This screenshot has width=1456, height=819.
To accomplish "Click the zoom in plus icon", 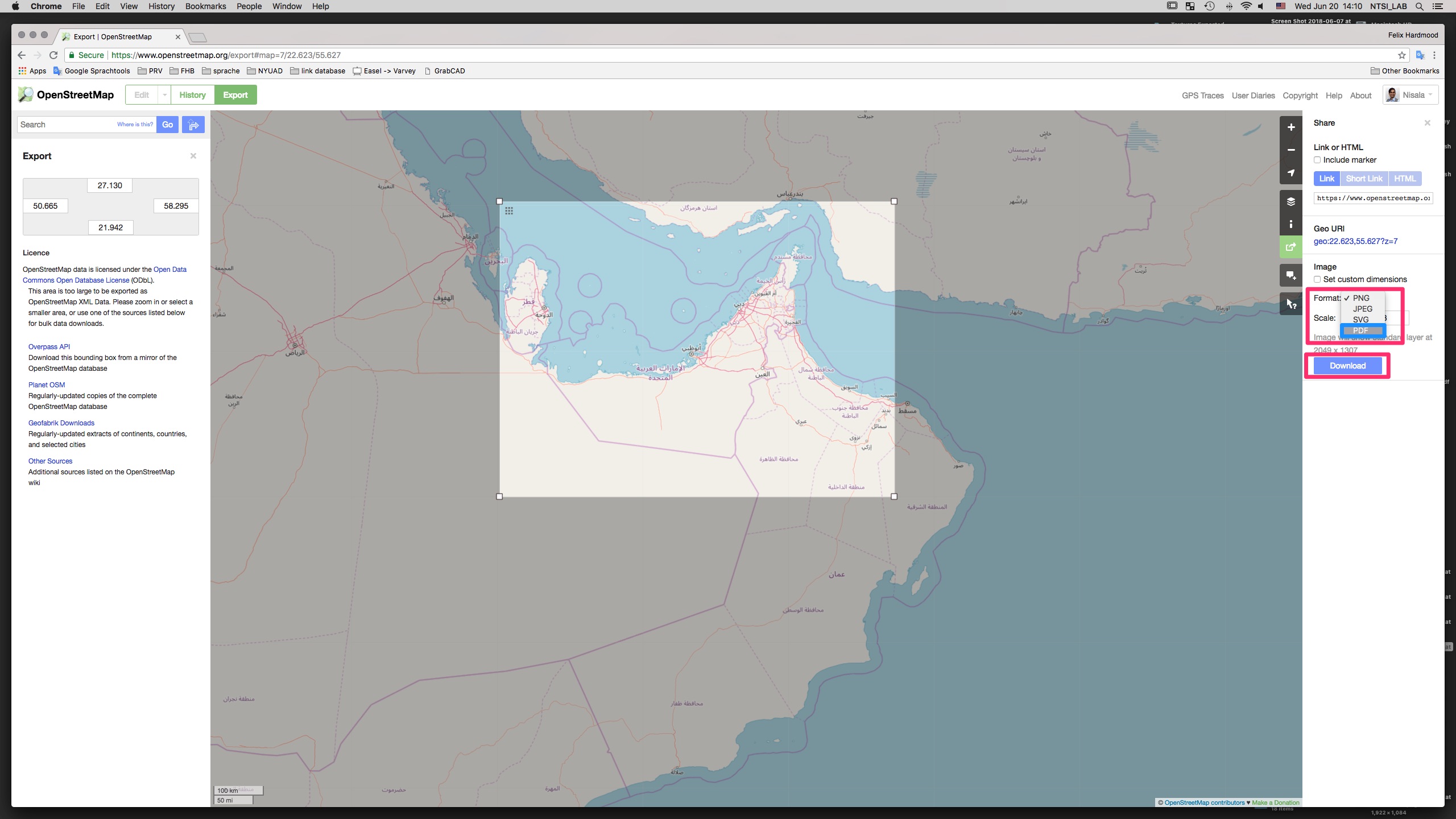I will click(x=1290, y=127).
